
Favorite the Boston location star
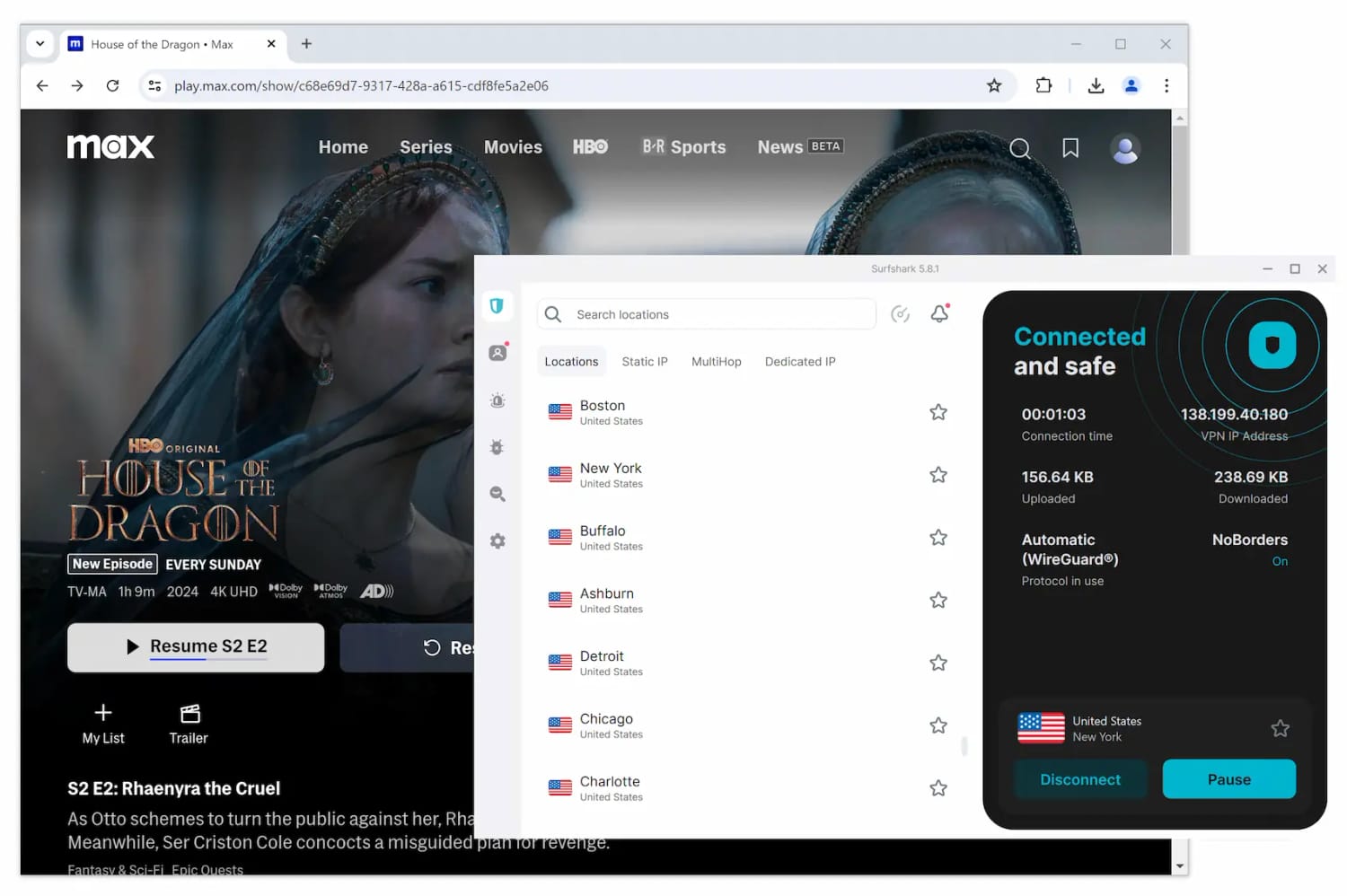pyautogui.click(x=938, y=412)
